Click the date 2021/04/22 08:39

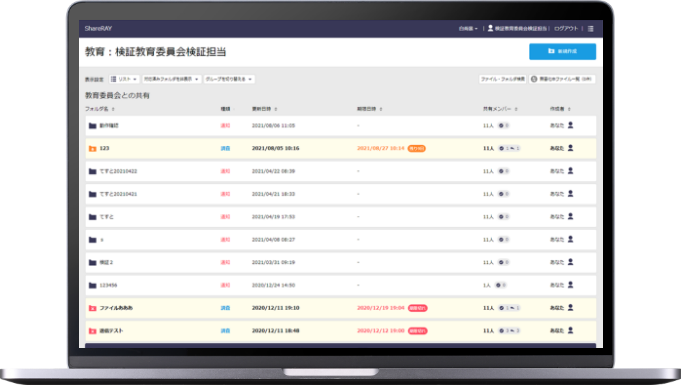(x=273, y=171)
